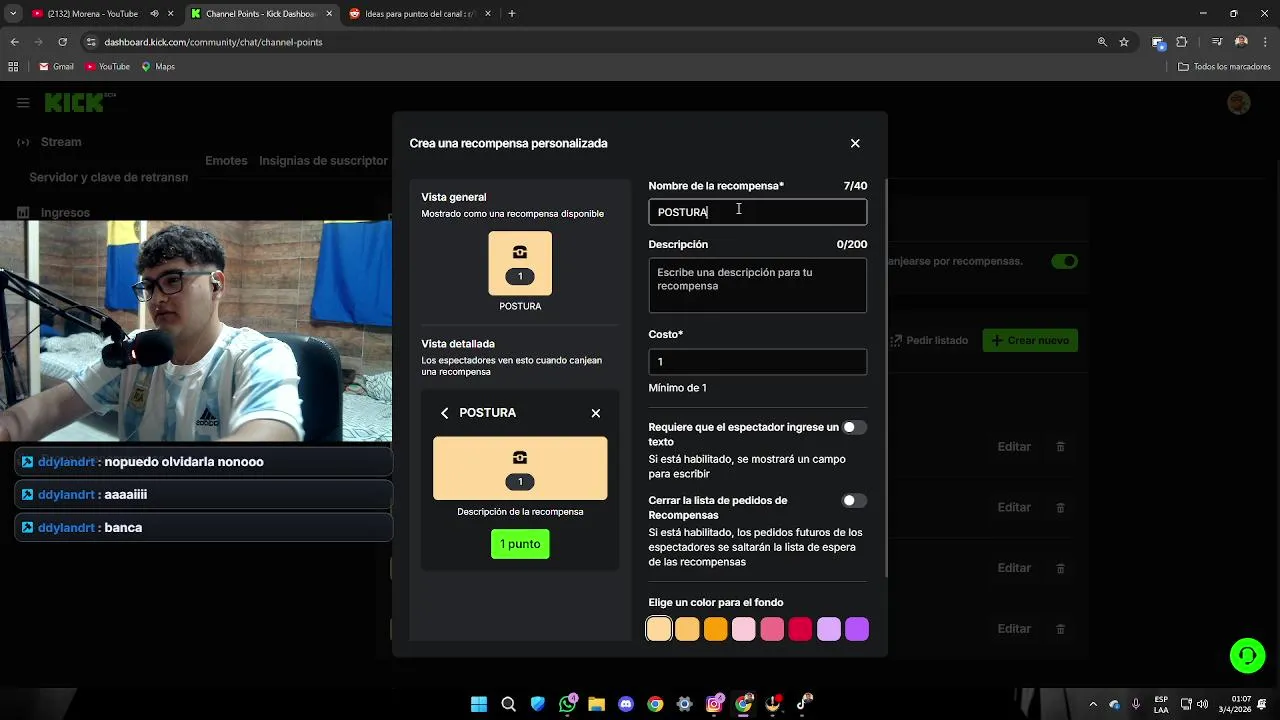This screenshot has width=1280, height=720.
Task: Pick the orange background color swatch
Action: [715, 629]
